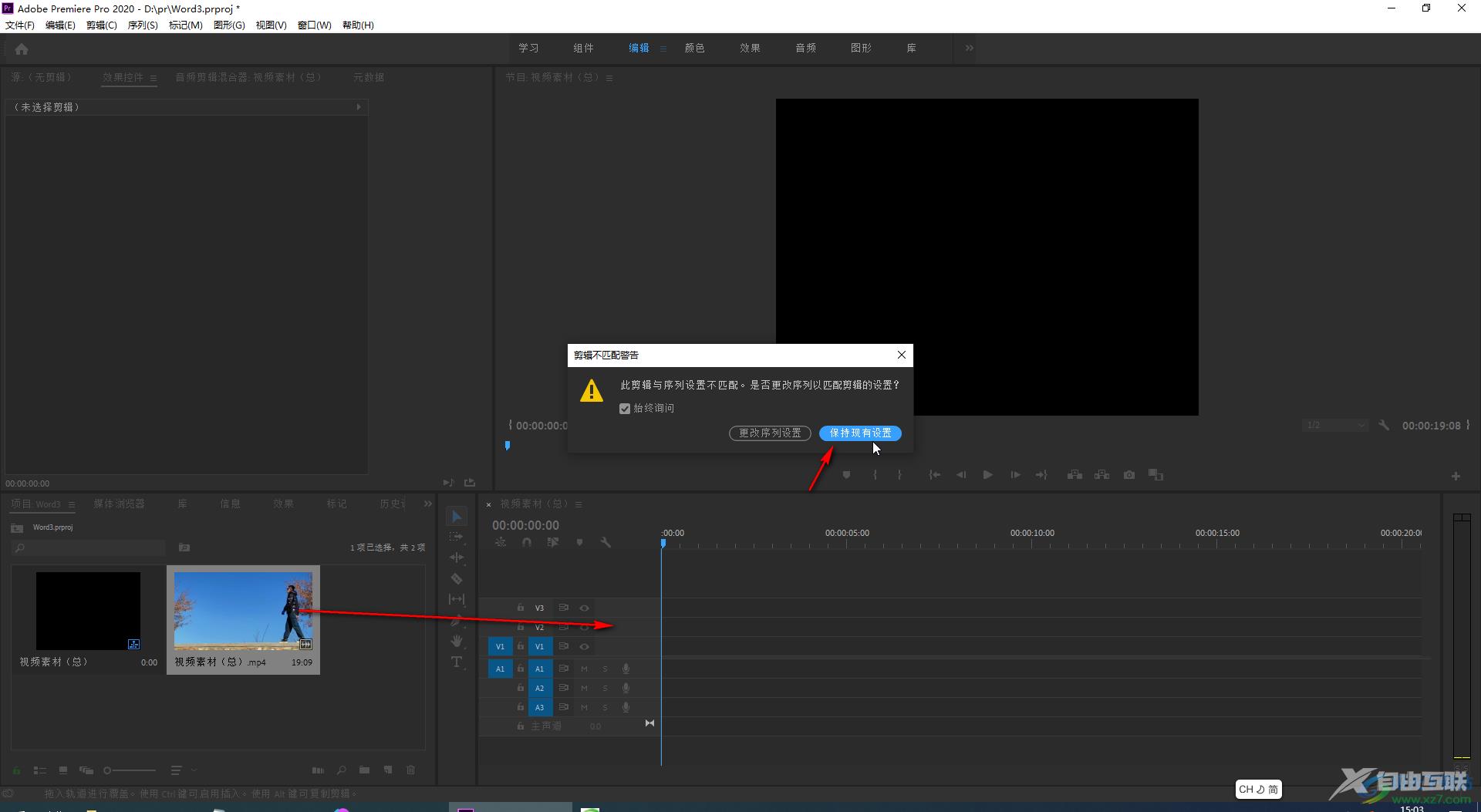
Task: Select the Razor tool
Action: pyautogui.click(x=457, y=578)
